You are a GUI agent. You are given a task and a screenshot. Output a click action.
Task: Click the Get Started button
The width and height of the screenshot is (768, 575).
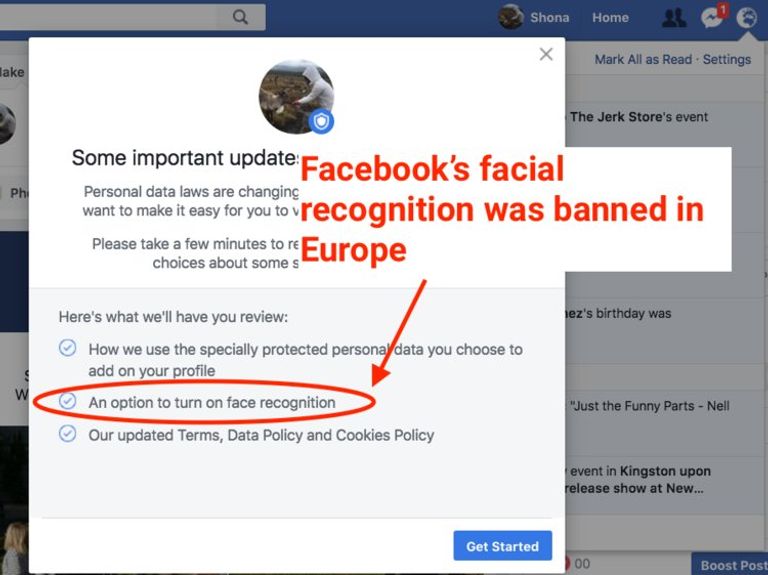pyautogui.click(x=503, y=546)
